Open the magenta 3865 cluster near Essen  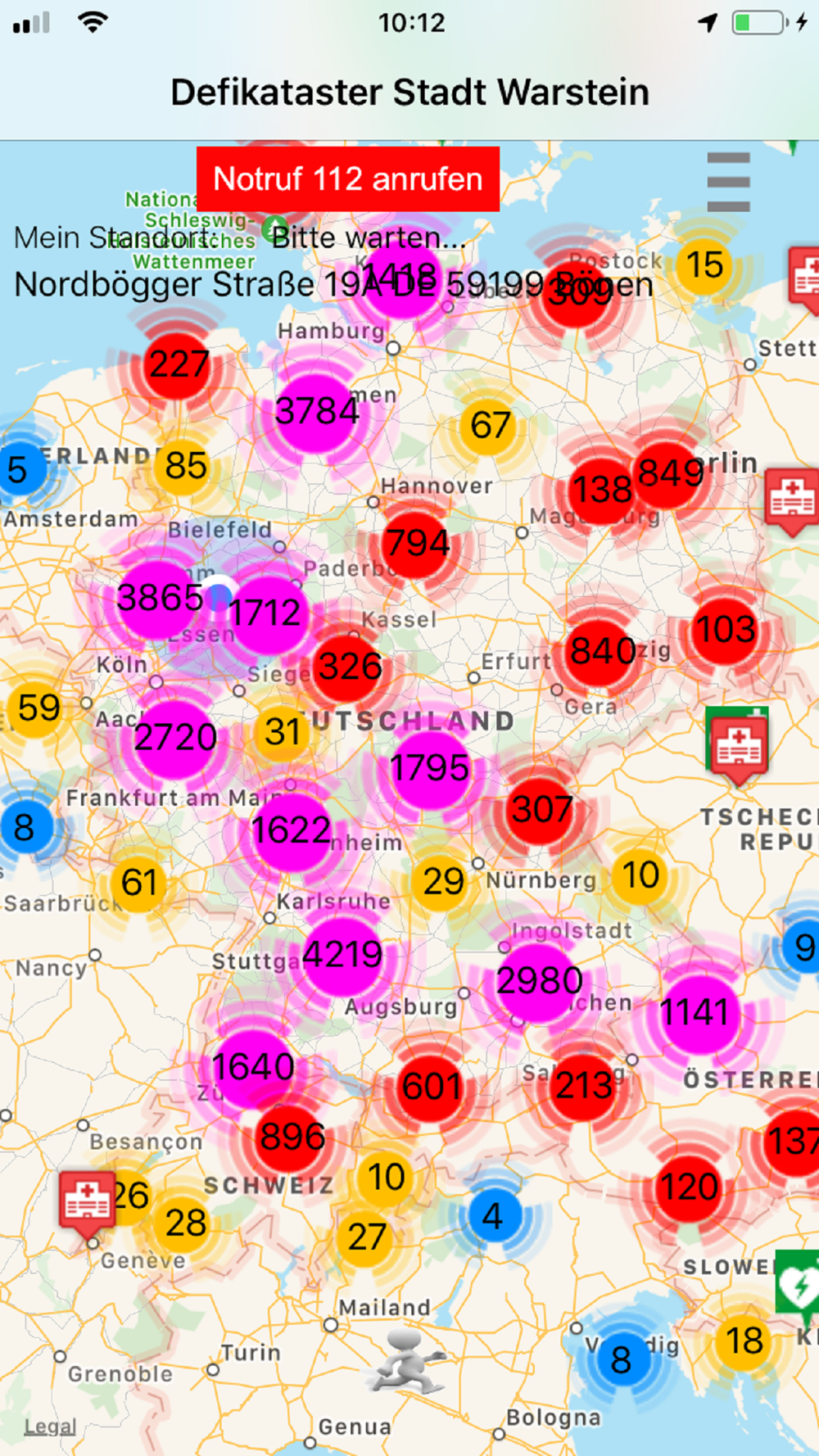click(x=160, y=598)
